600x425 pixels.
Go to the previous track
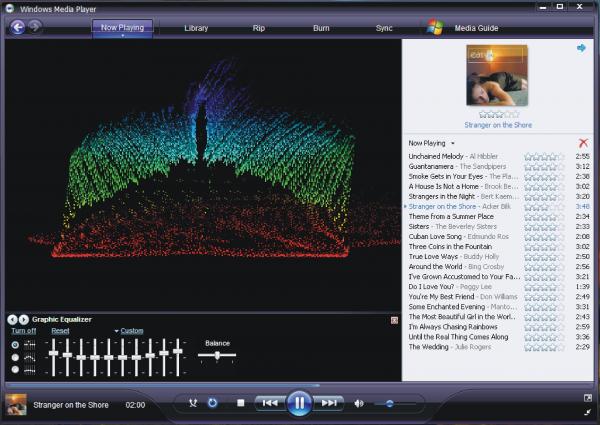coord(269,403)
